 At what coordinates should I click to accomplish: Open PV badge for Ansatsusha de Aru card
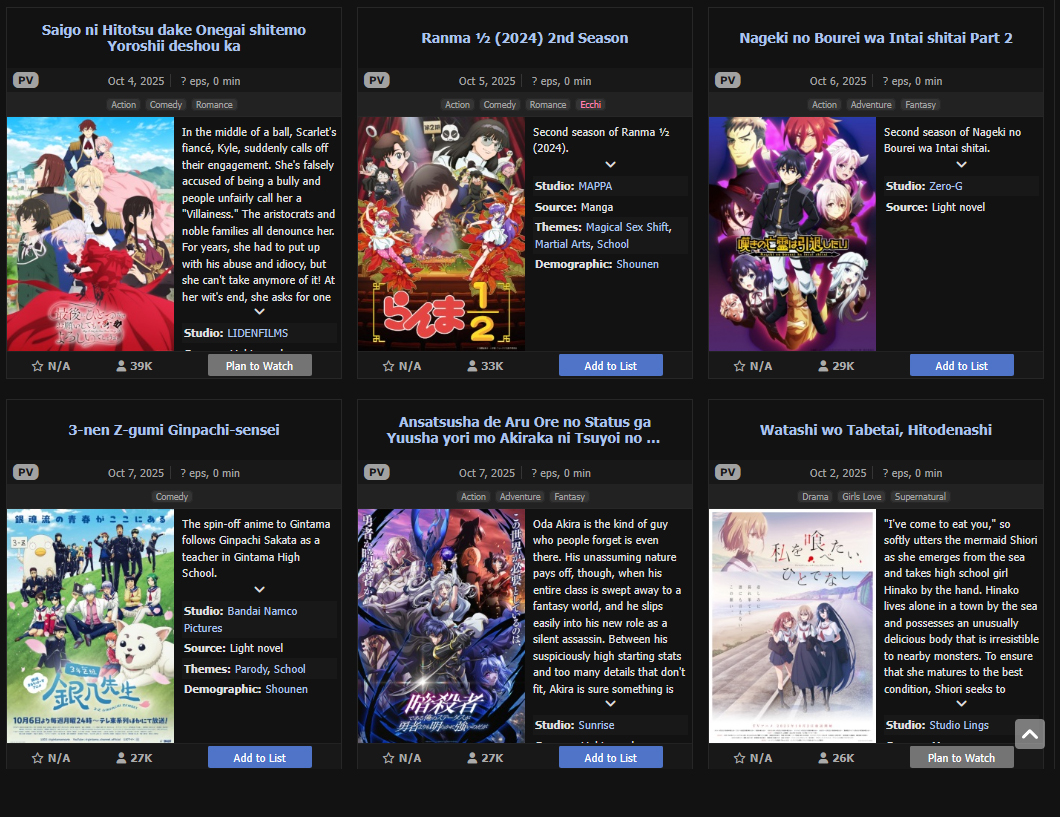click(377, 472)
